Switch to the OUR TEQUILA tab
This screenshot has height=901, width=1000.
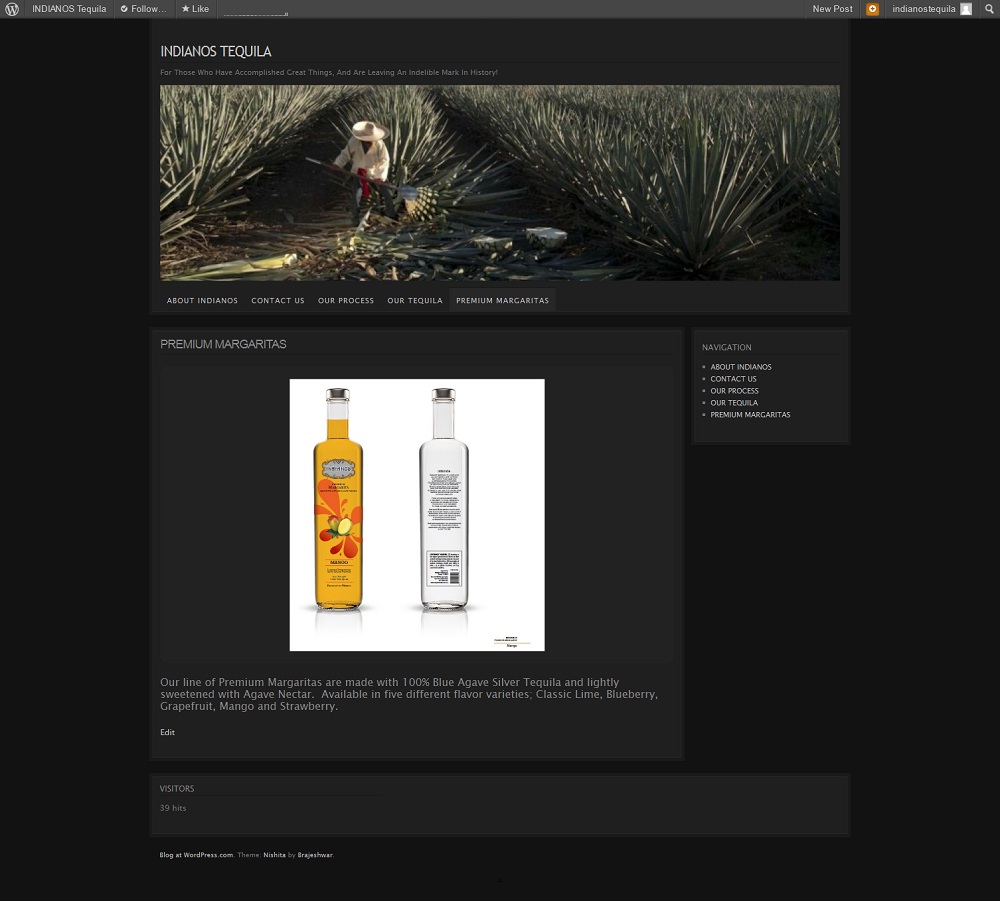(x=414, y=300)
